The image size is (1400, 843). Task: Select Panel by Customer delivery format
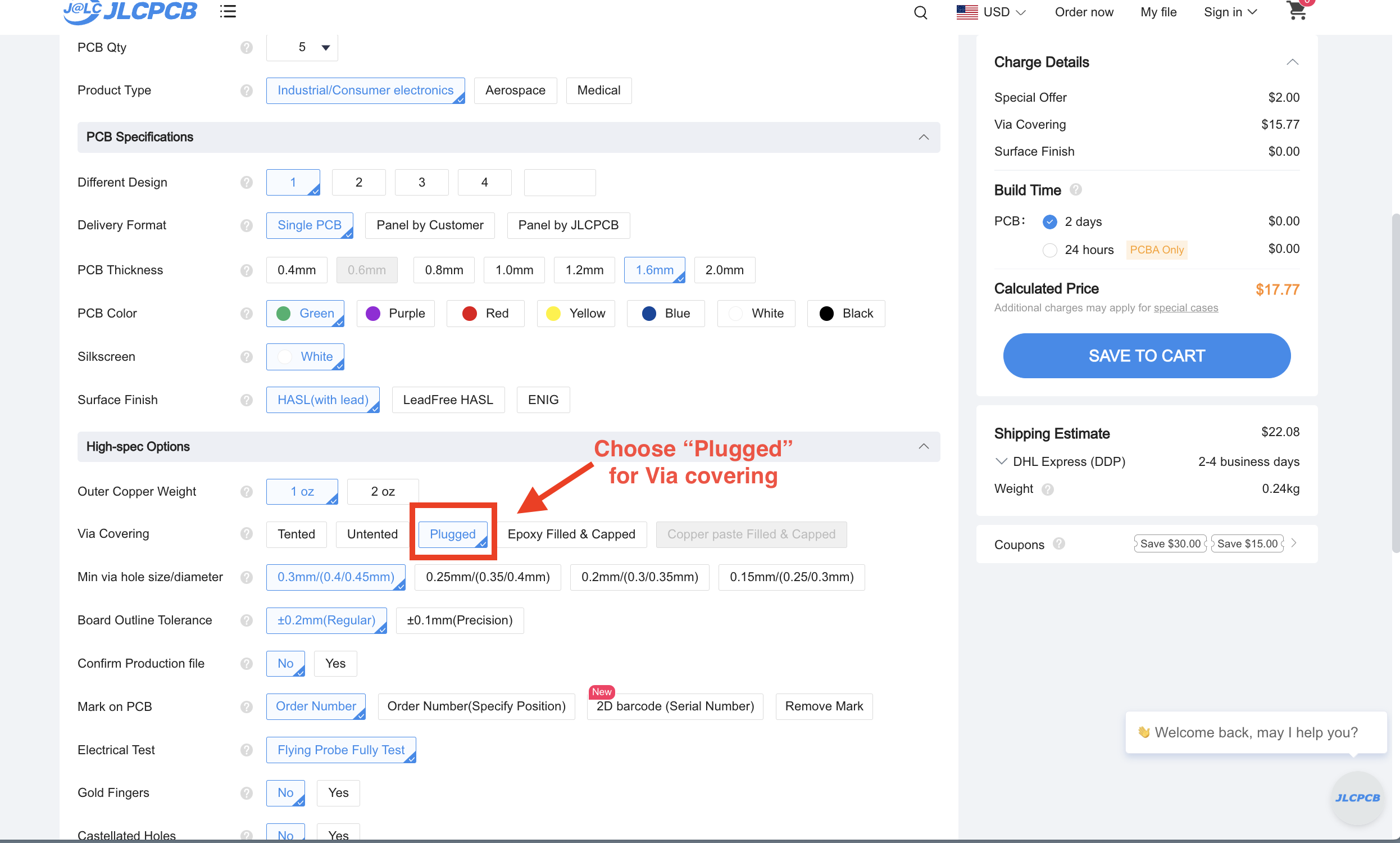430,225
